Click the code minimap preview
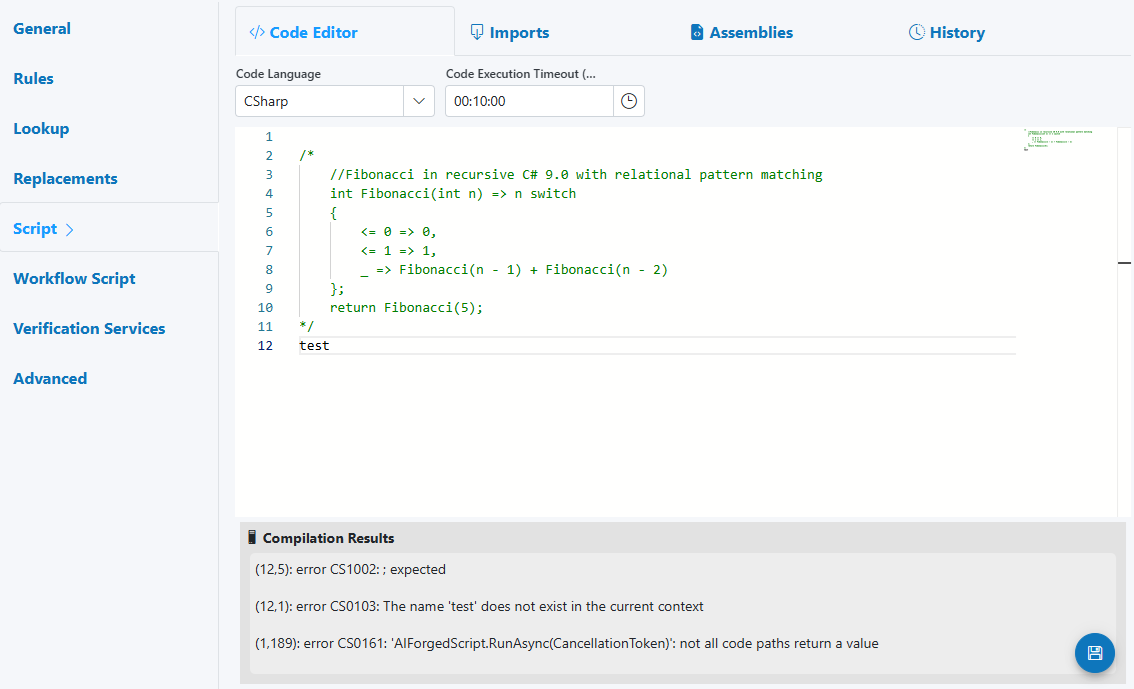Viewport: 1134px width, 689px height. 1059,139
